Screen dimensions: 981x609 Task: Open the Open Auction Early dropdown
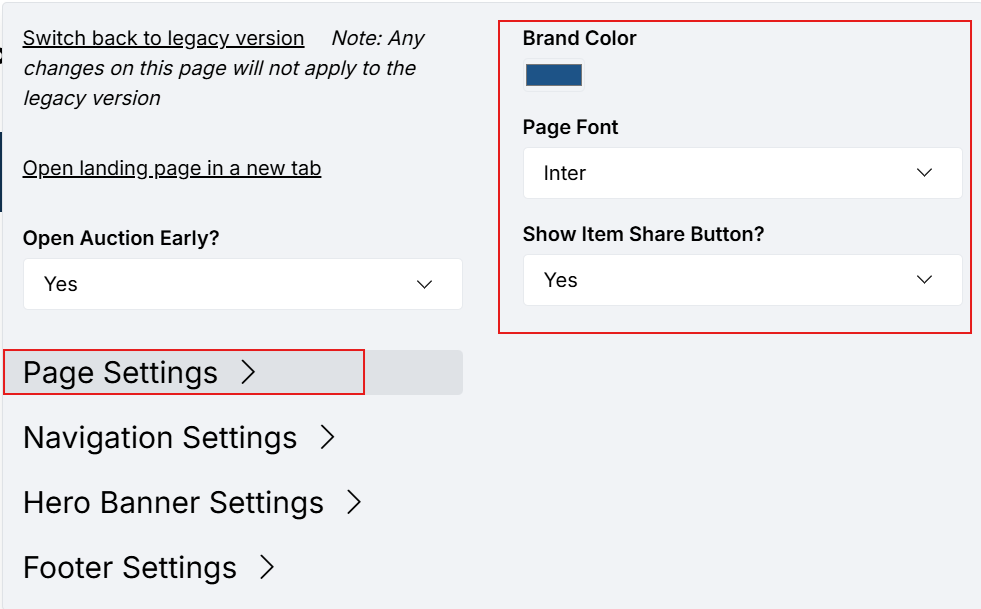[241, 285]
